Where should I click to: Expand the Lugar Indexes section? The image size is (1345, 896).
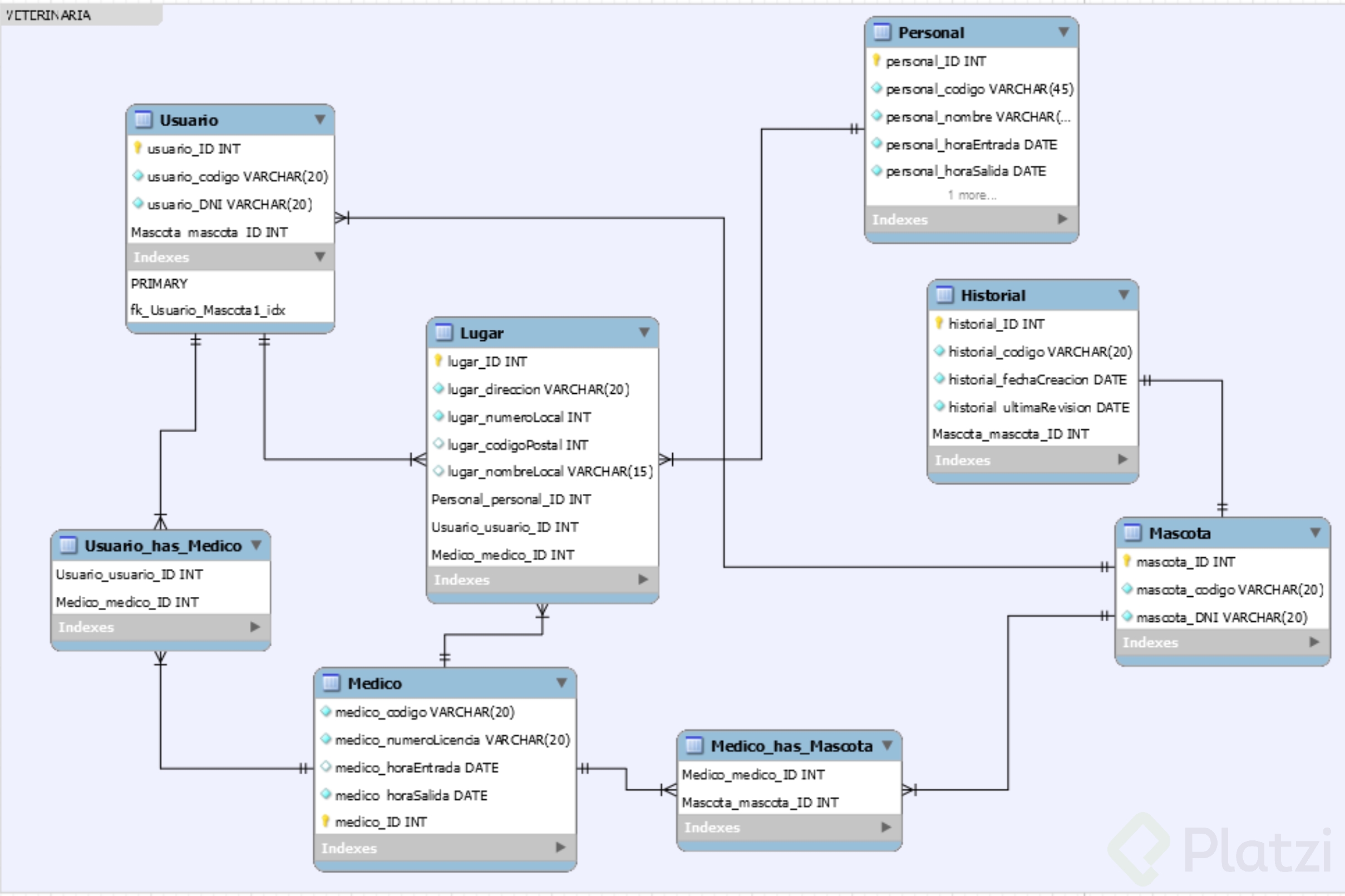click(643, 580)
